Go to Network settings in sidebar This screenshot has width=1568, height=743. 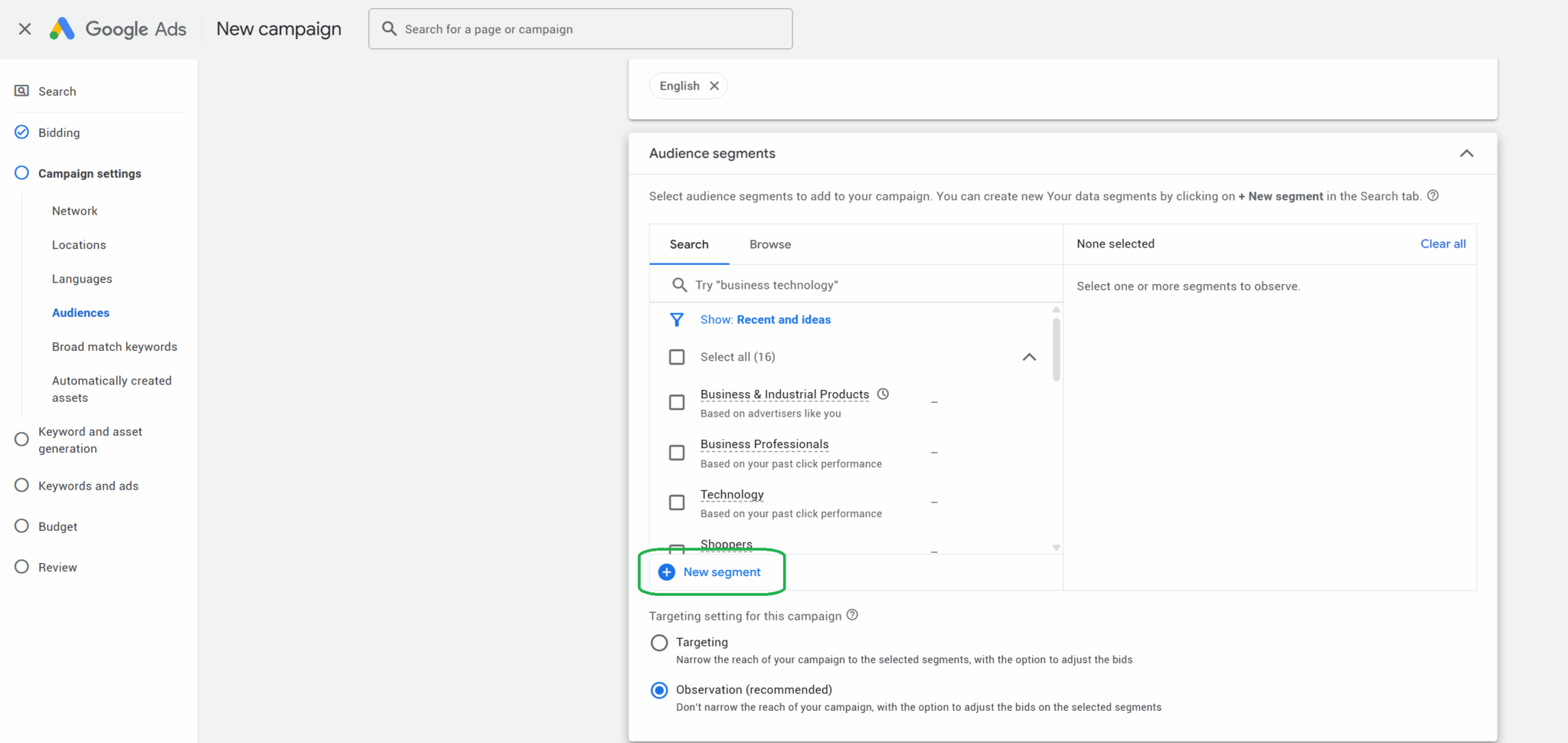click(x=75, y=211)
